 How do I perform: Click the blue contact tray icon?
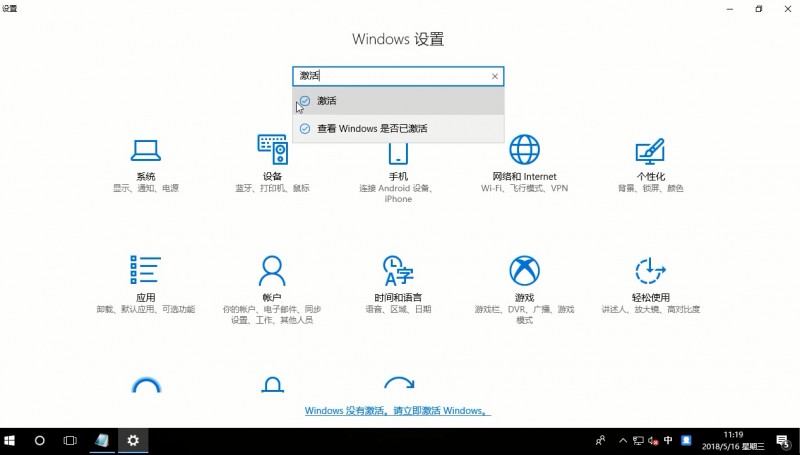(686, 440)
